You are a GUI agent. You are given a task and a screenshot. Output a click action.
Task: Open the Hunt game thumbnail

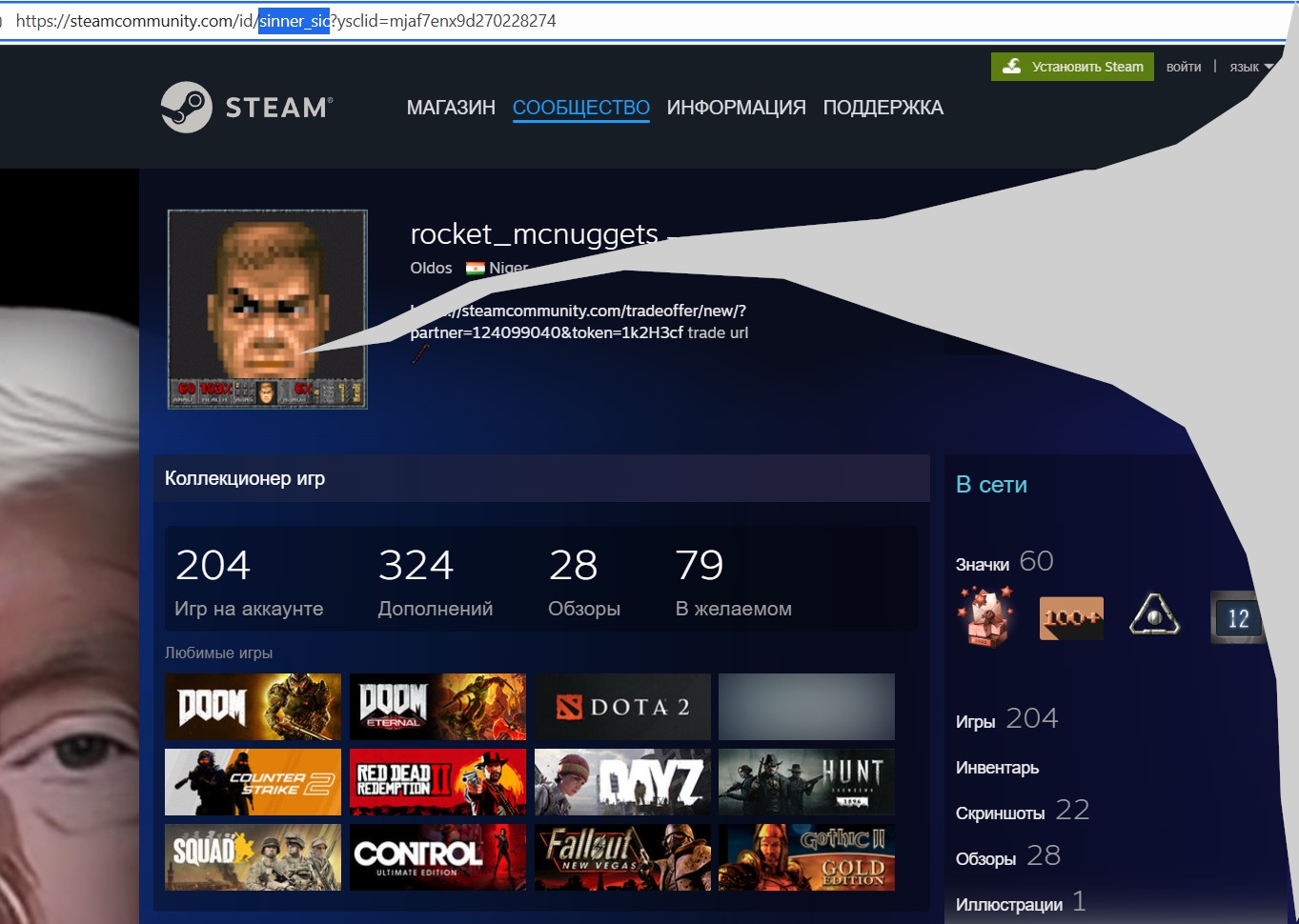click(806, 782)
